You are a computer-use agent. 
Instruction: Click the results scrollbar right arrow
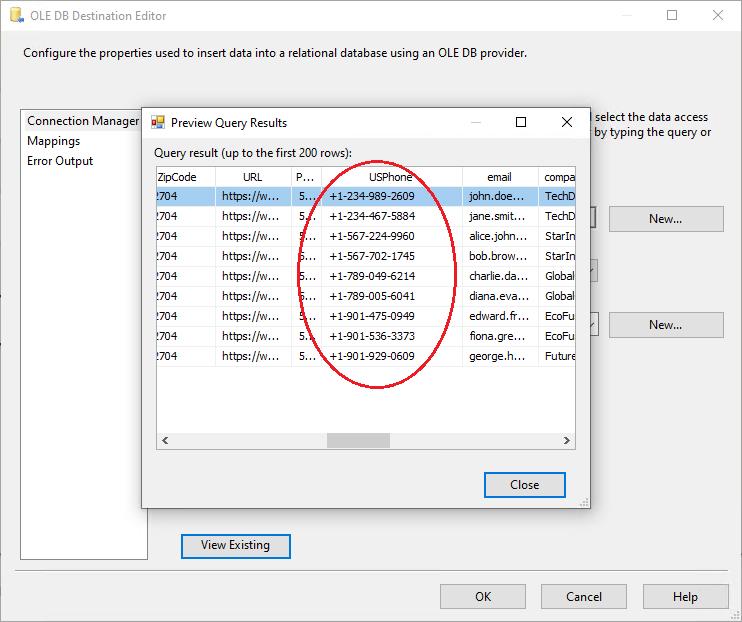[x=567, y=441]
